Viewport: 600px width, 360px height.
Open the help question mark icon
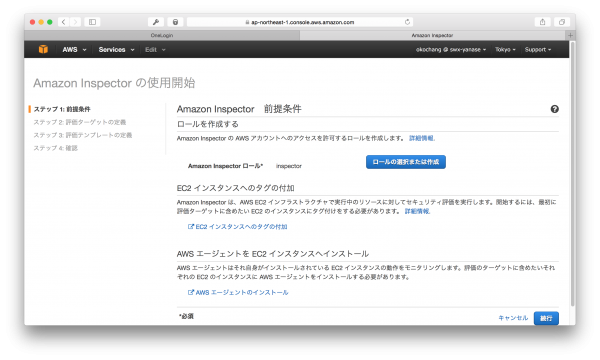point(554,109)
